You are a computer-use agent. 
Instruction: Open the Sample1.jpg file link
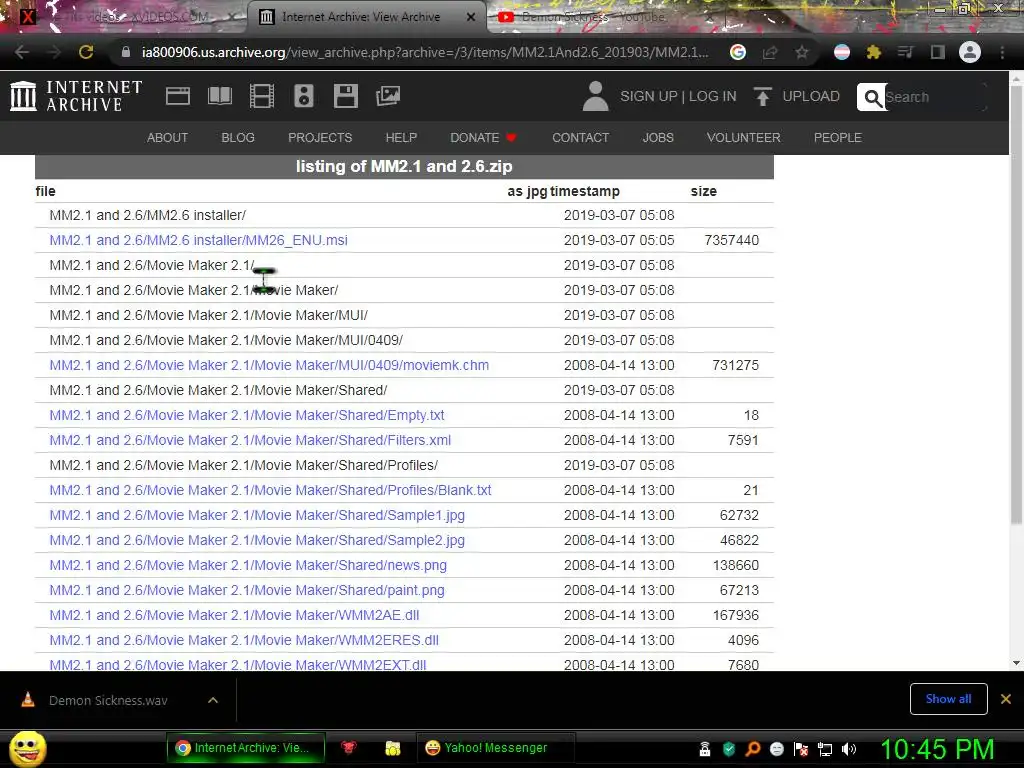pos(257,515)
